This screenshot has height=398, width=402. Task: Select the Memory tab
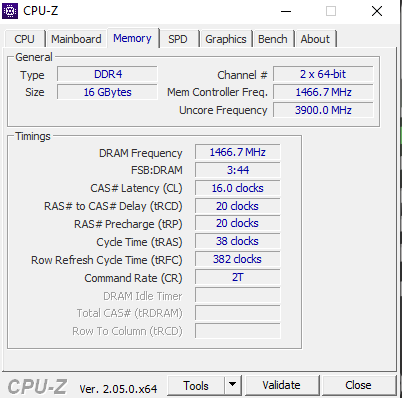point(132,38)
